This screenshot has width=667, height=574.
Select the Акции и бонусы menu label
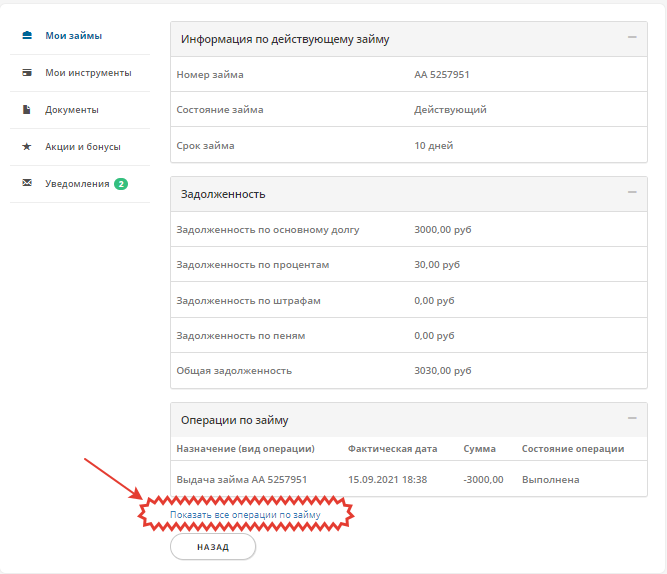83,147
